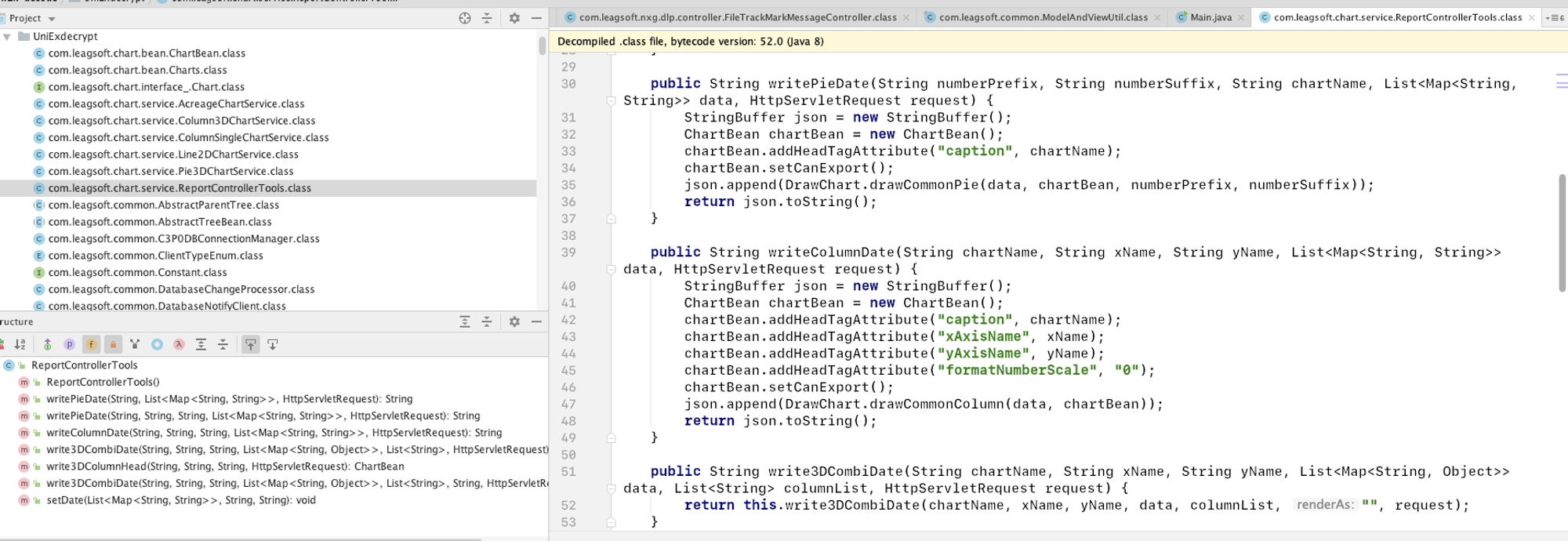Toggle Show Fields (orange f) filter
1568x541 pixels.
coord(91,344)
